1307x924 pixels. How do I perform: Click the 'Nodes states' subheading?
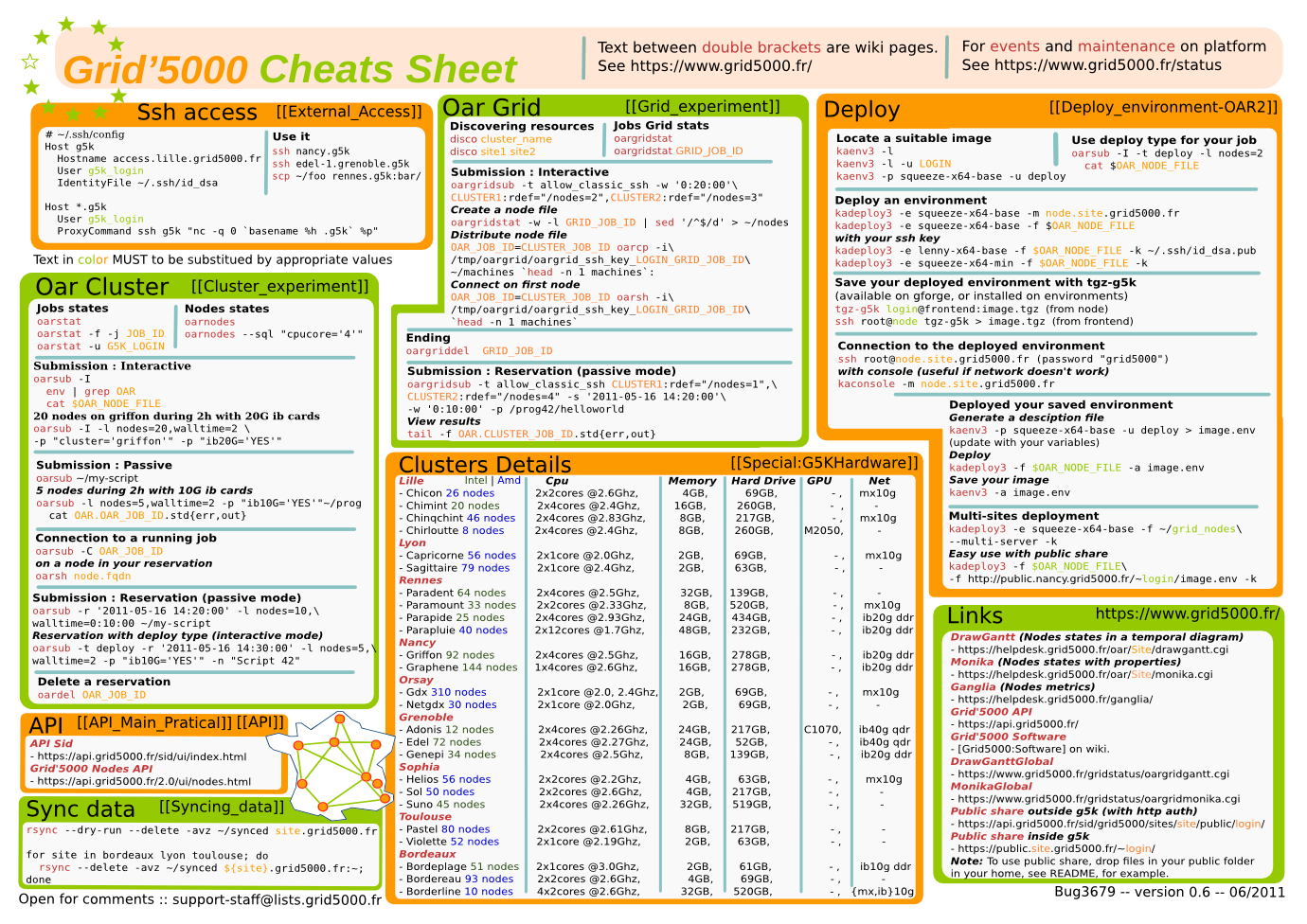tap(226, 309)
